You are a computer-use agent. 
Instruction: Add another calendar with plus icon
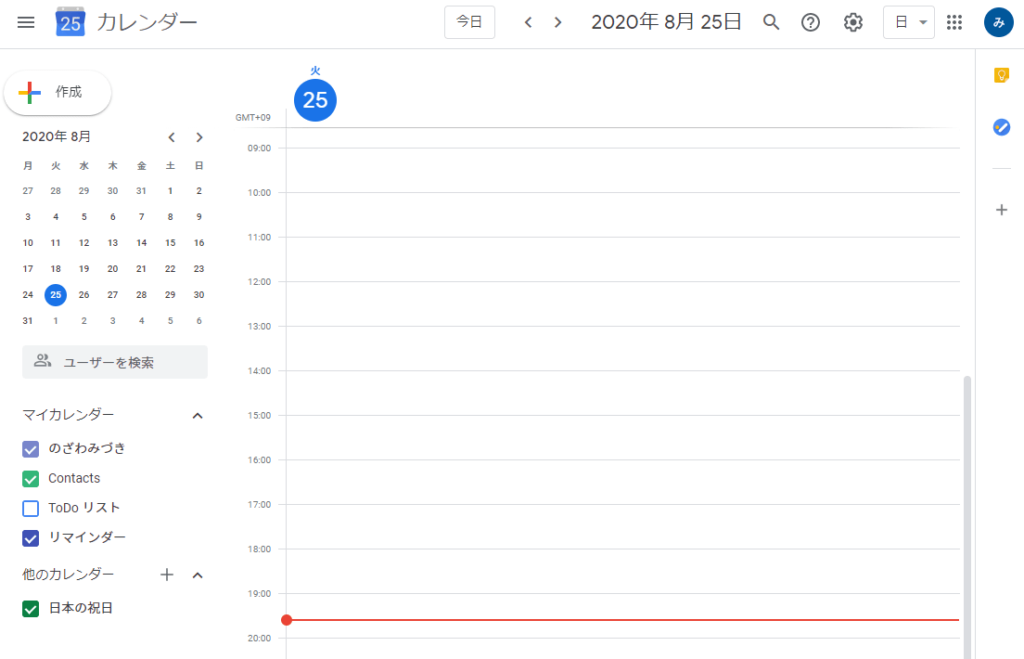(x=167, y=575)
